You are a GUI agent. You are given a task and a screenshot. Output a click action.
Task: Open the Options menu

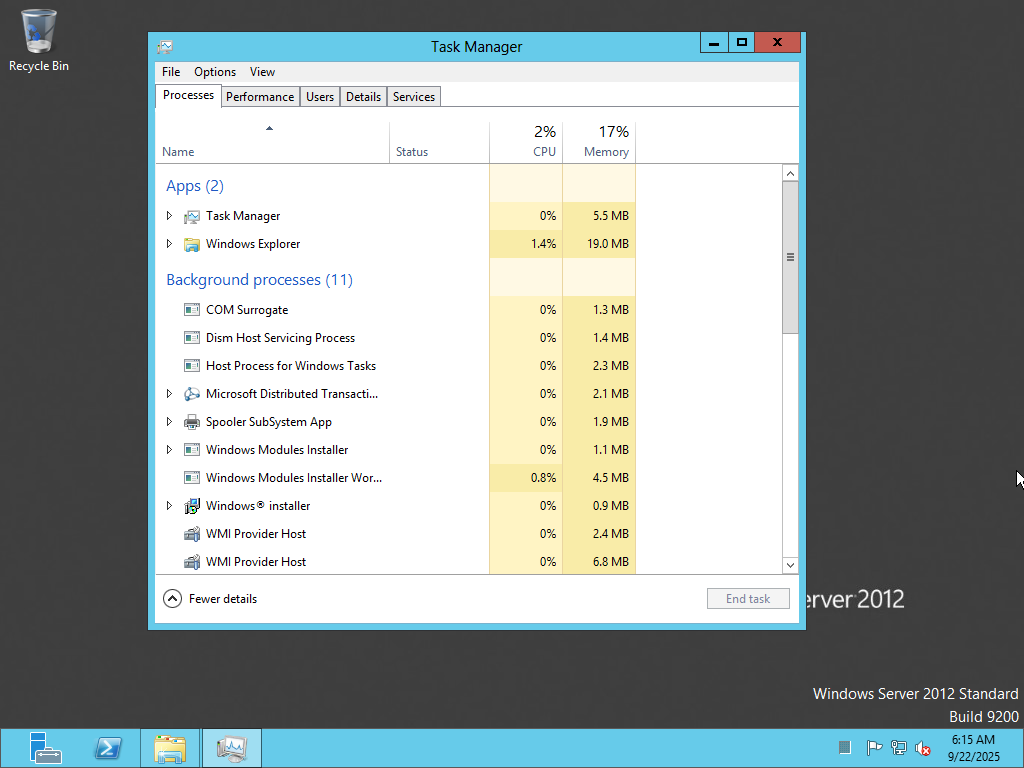point(215,72)
